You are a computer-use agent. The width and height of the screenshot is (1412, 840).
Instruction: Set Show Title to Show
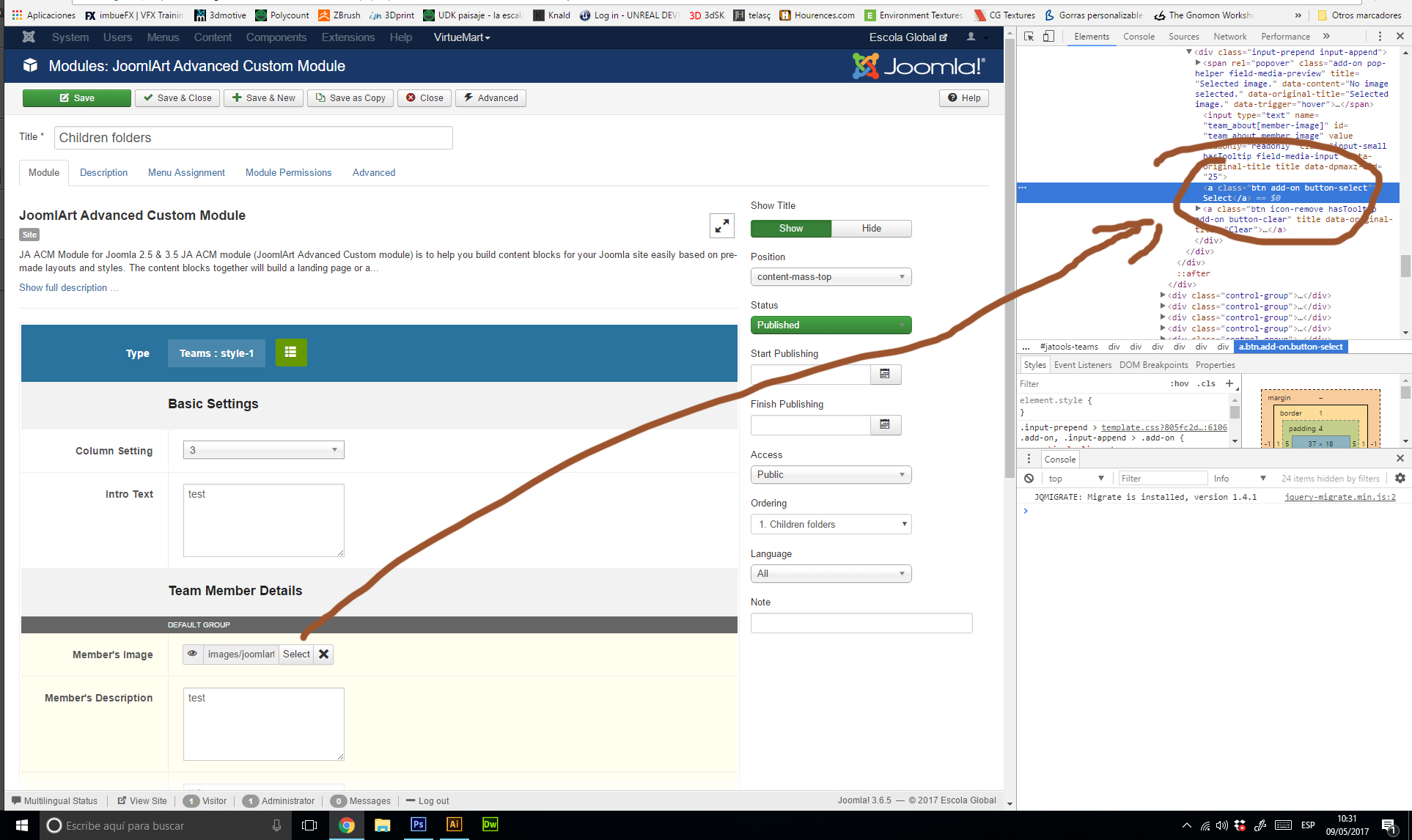pyautogui.click(x=790, y=229)
